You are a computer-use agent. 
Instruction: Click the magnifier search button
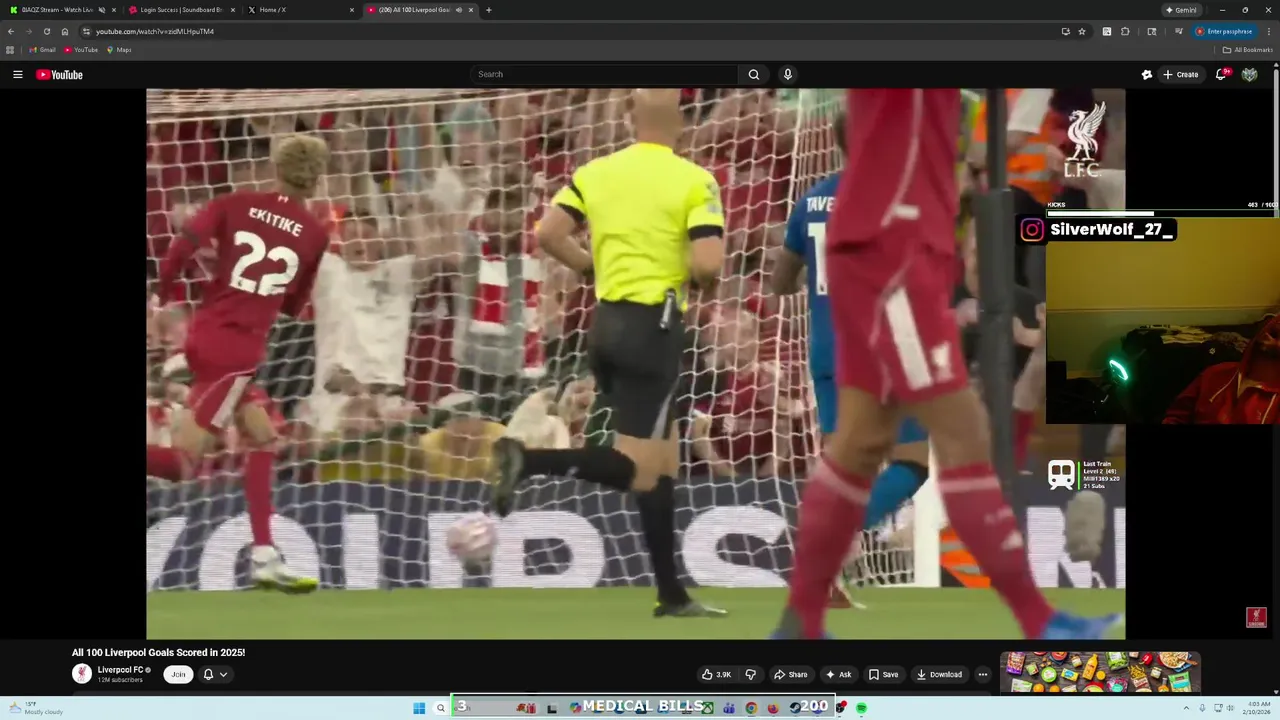tap(754, 74)
